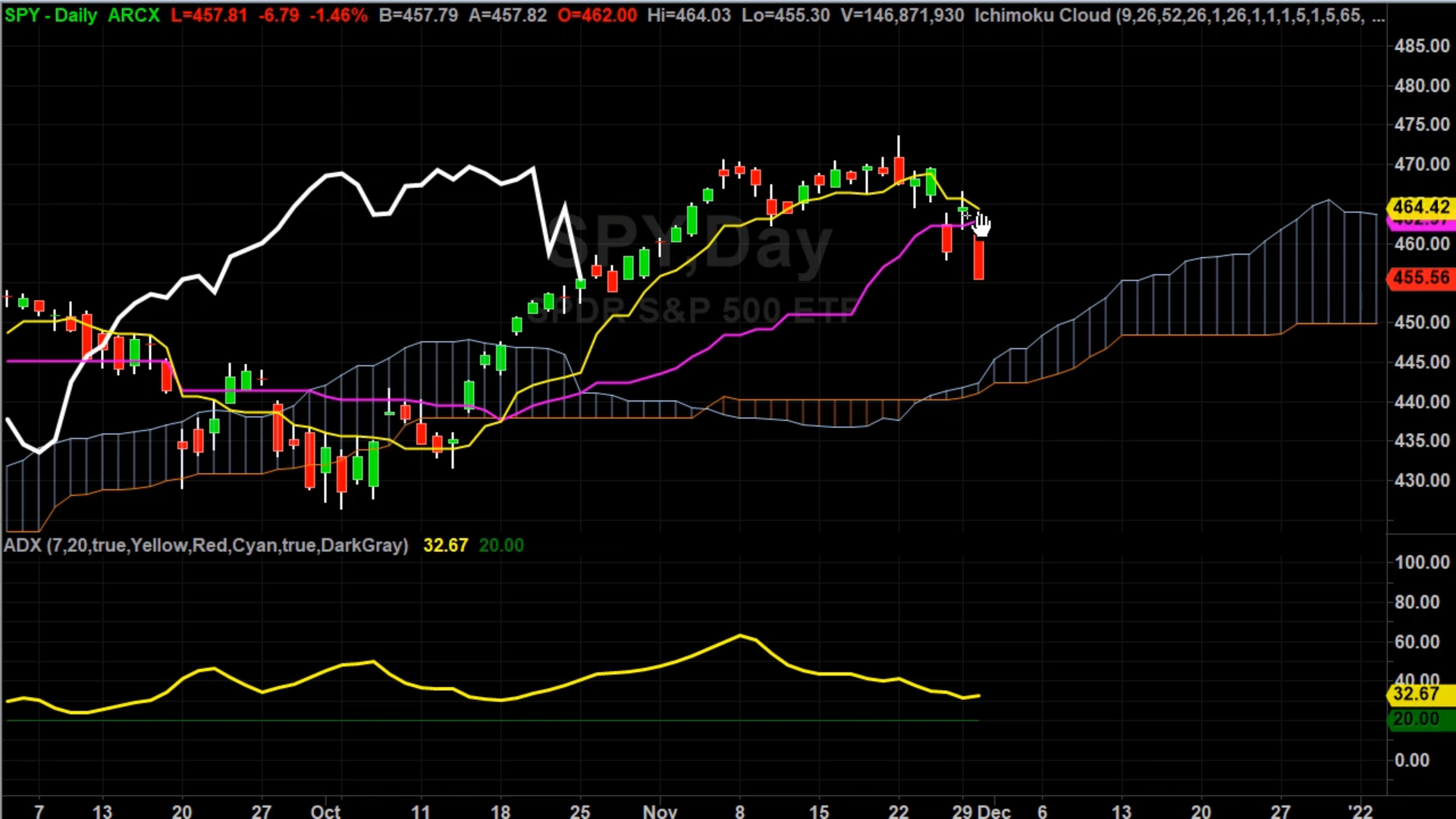Image resolution: width=1456 pixels, height=819 pixels.
Task: Click the red 455.56 price axis tag
Action: [1420, 278]
